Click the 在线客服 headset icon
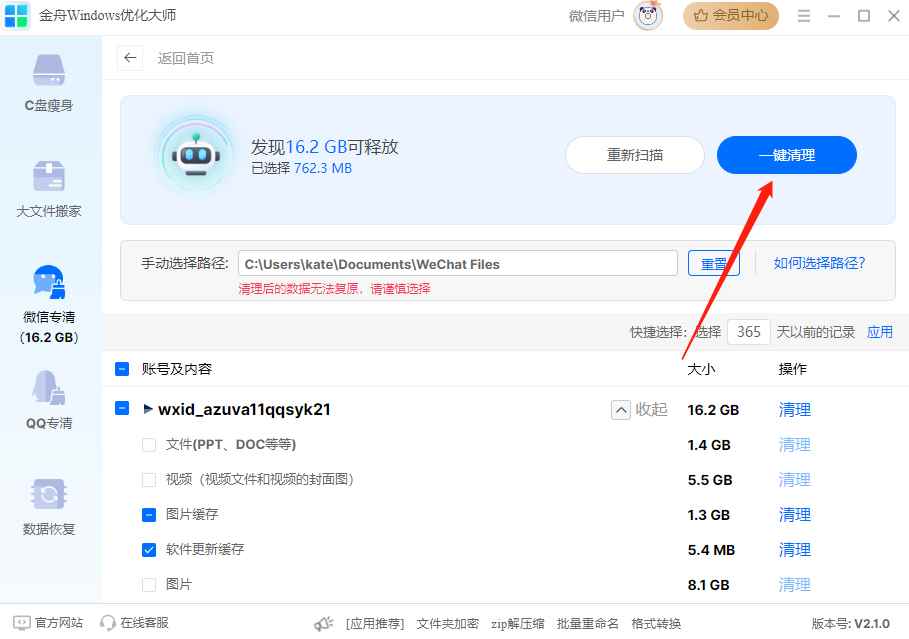This screenshot has height=639, width=909. click(x=107, y=623)
